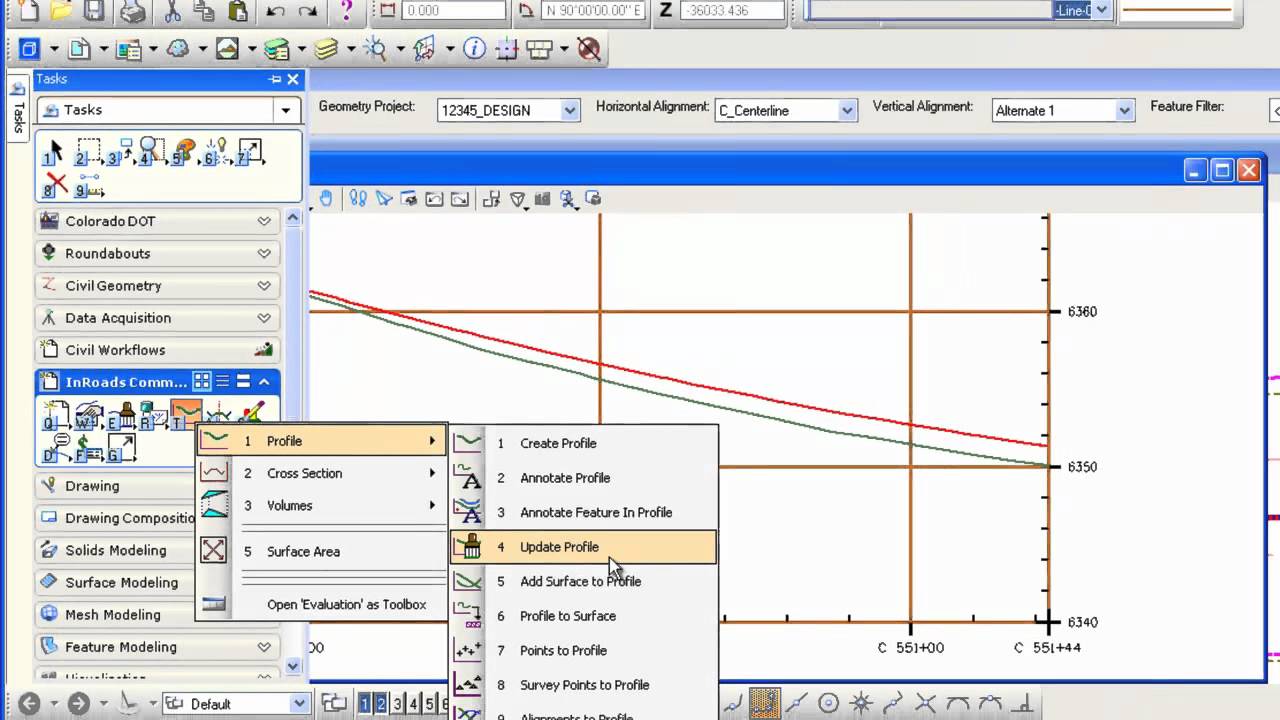The image size is (1280, 720).
Task: Click the highlighted orange snap mode icon
Action: [x=765, y=704]
